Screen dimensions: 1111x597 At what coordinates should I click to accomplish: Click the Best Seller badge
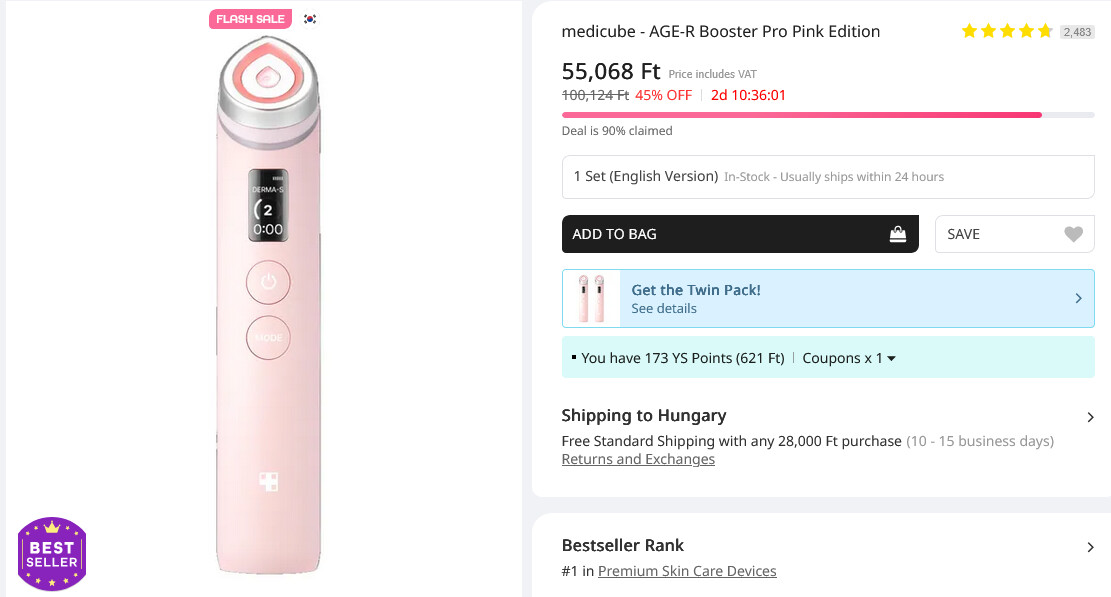point(52,554)
